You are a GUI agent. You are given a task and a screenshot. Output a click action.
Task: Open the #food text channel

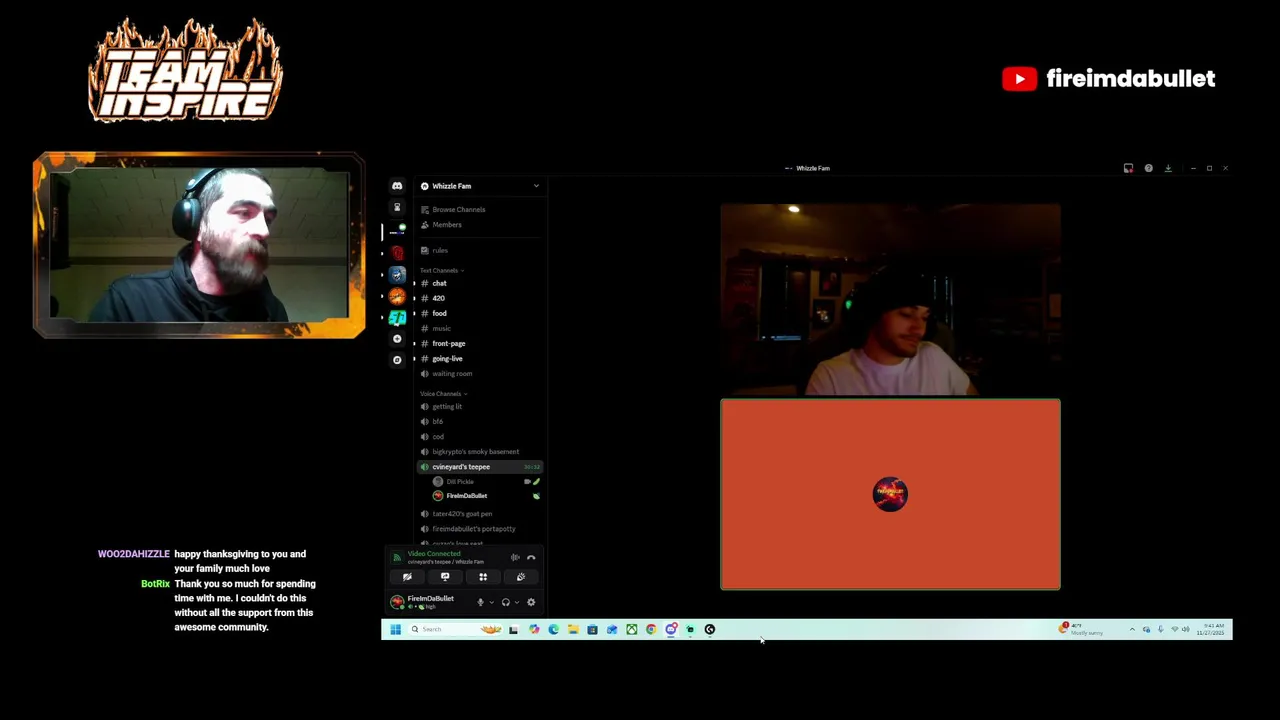pos(480,313)
